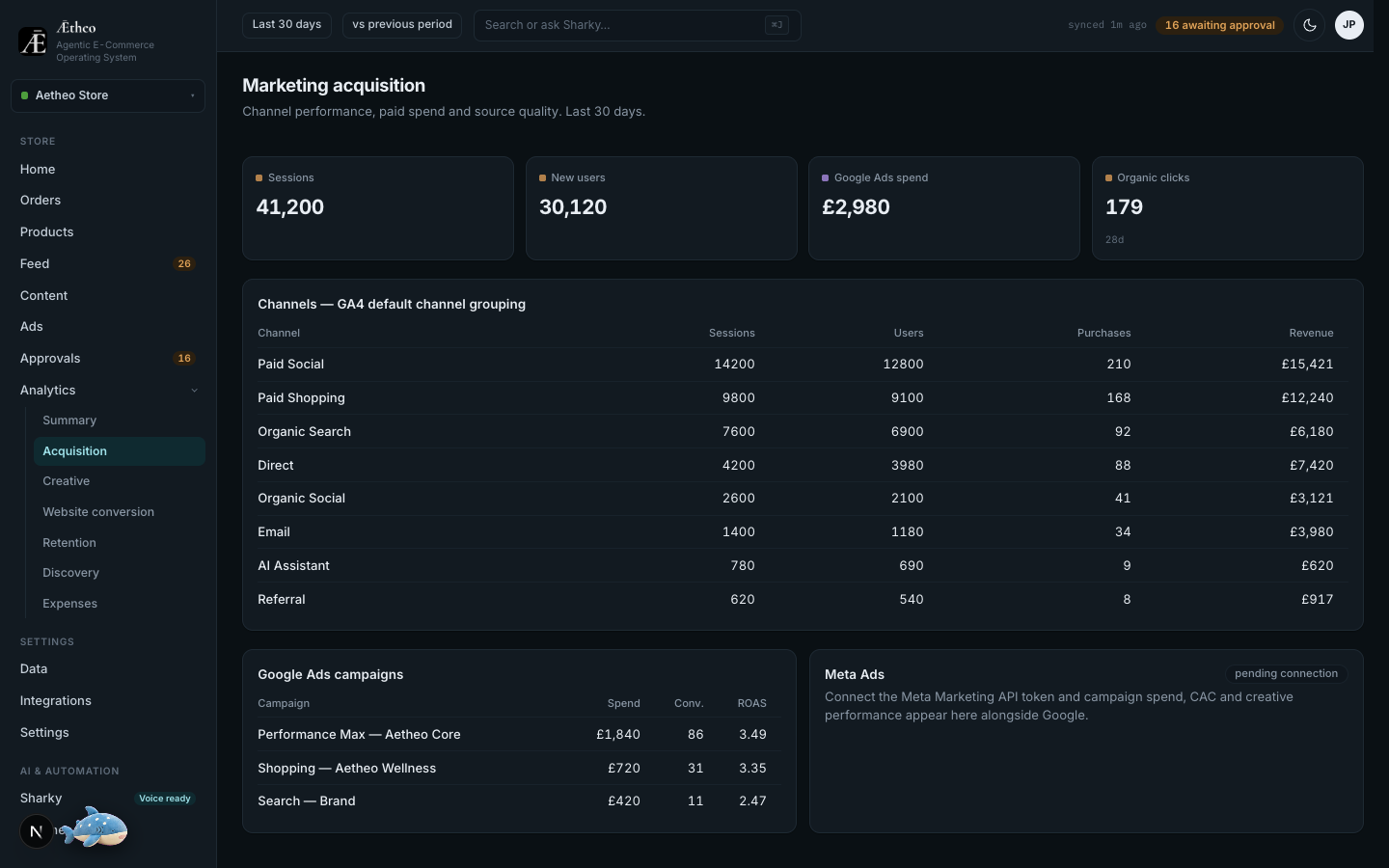Open the JP user avatar menu
This screenshot has width=1389, height=868.
(1348, 25)
